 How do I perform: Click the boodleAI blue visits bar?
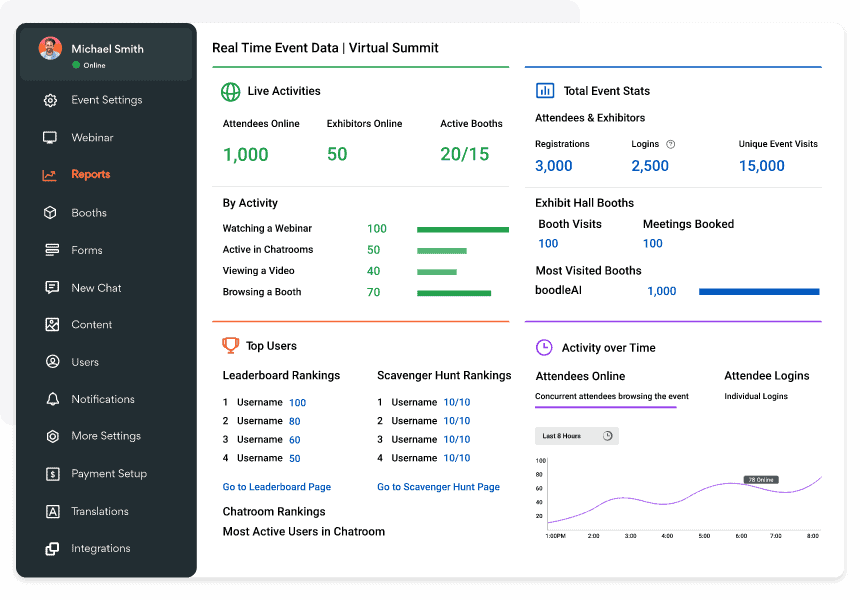(x=758, y=292)
